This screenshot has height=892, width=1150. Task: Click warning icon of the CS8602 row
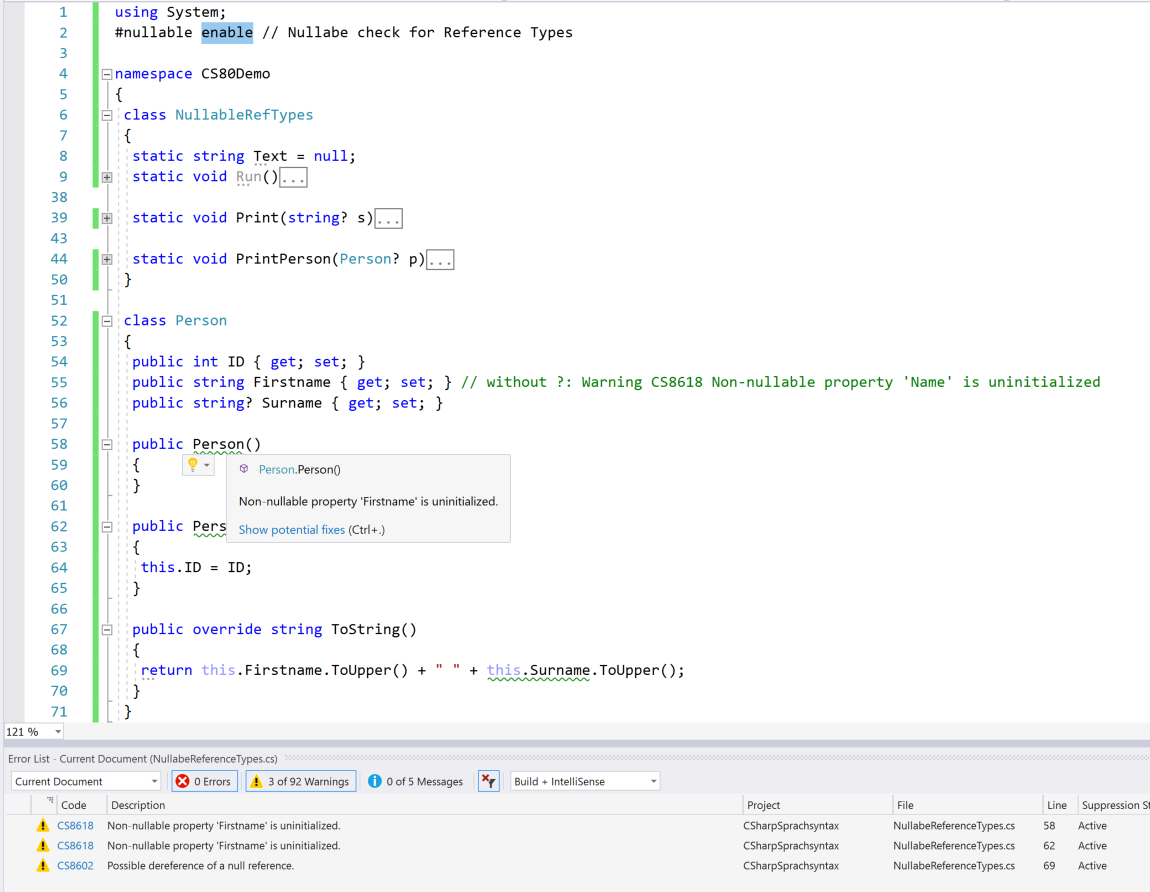[x=42, y=866]
